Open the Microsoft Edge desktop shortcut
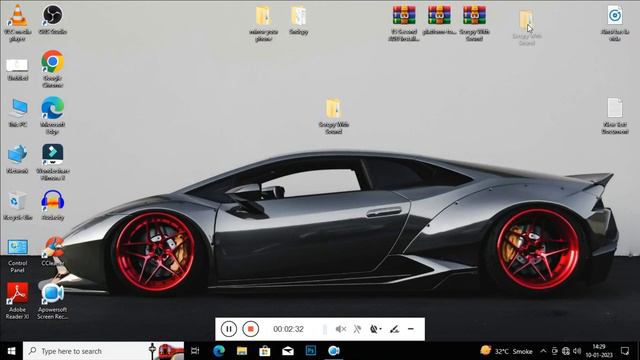The width and height of the screenshot is (640, 360). pyautogui.click(x=53, y=116)
